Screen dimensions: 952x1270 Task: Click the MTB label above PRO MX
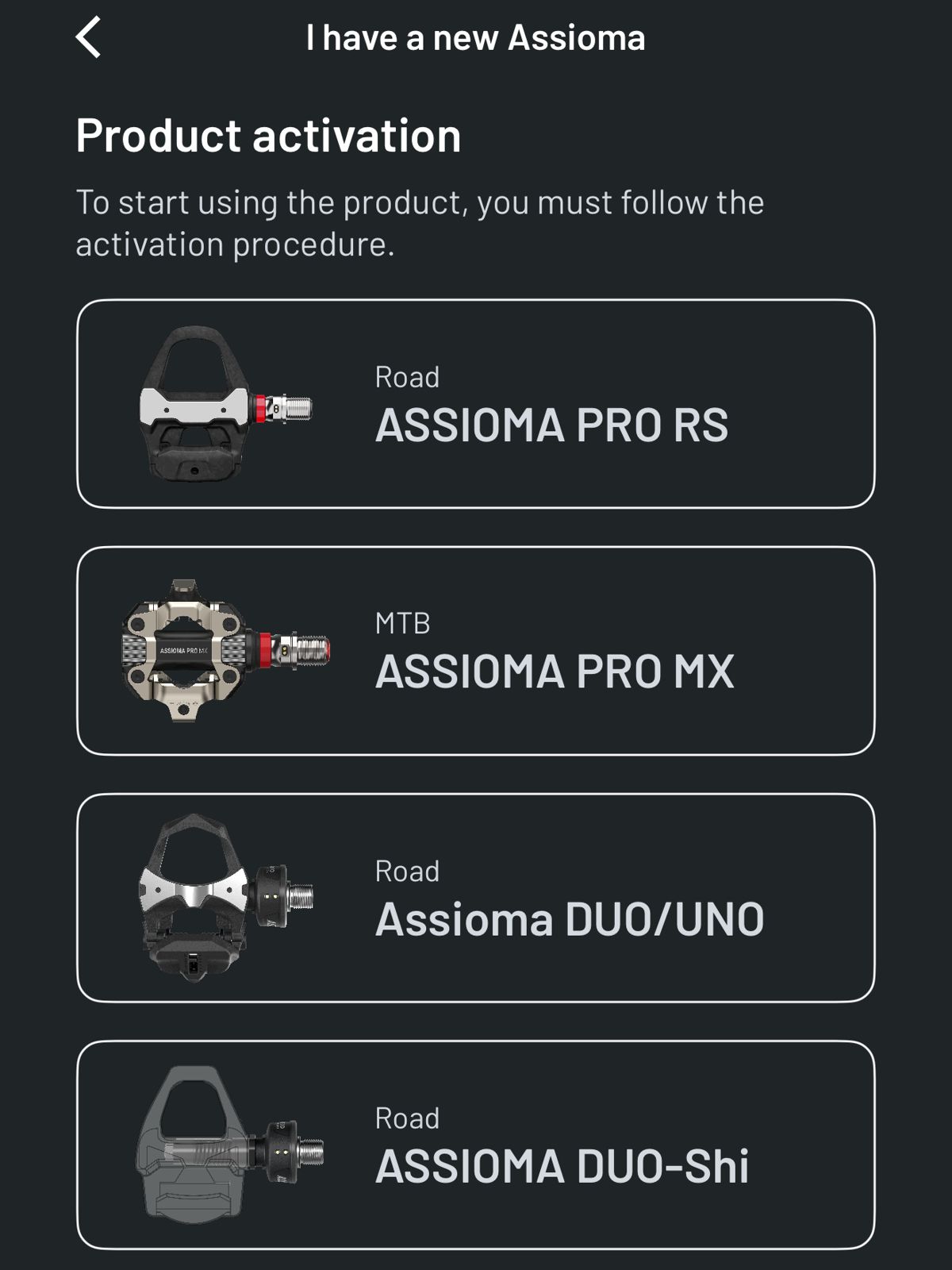pos(402,624)
